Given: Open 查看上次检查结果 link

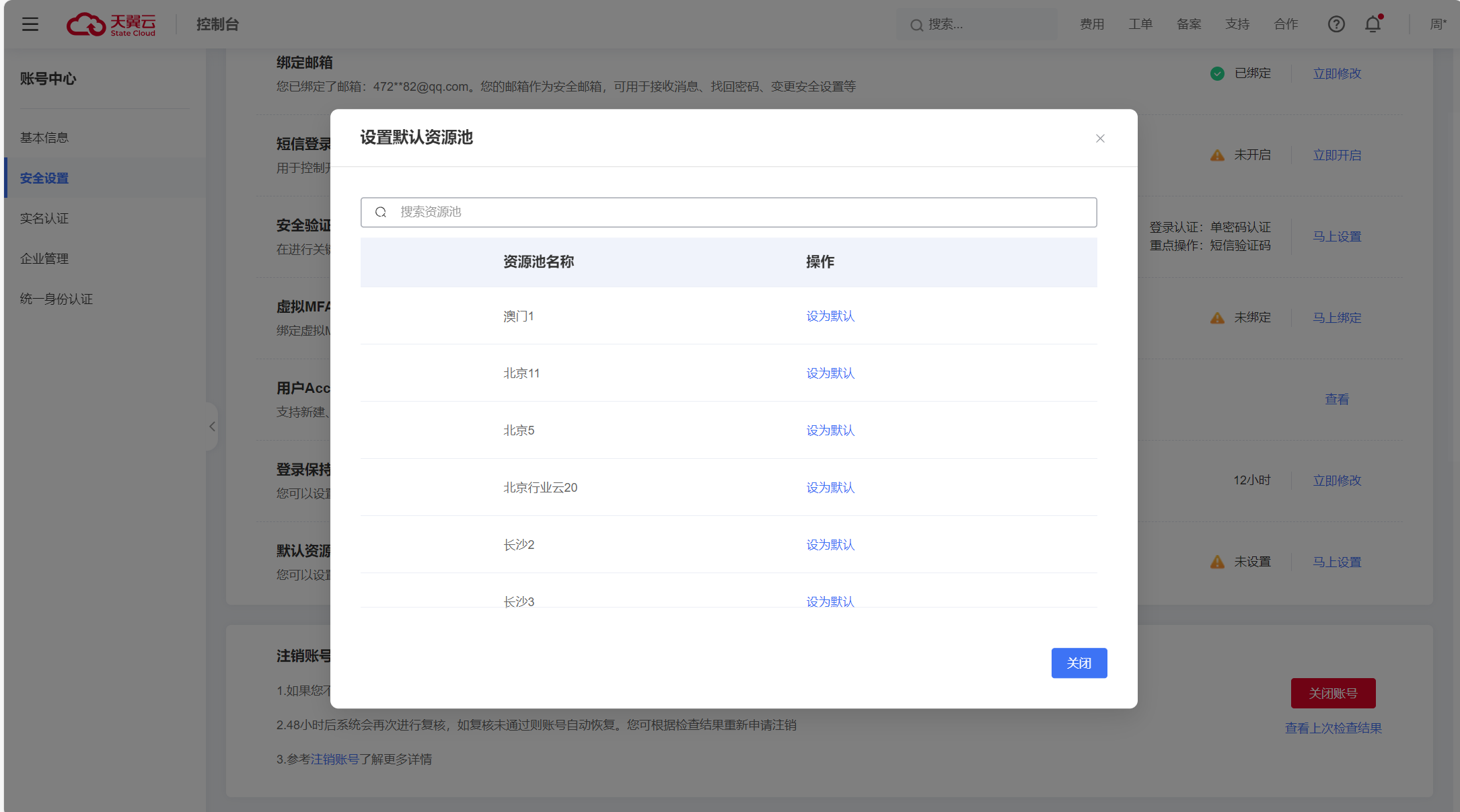Looking at the screenshot, I should coord(1333,729).
